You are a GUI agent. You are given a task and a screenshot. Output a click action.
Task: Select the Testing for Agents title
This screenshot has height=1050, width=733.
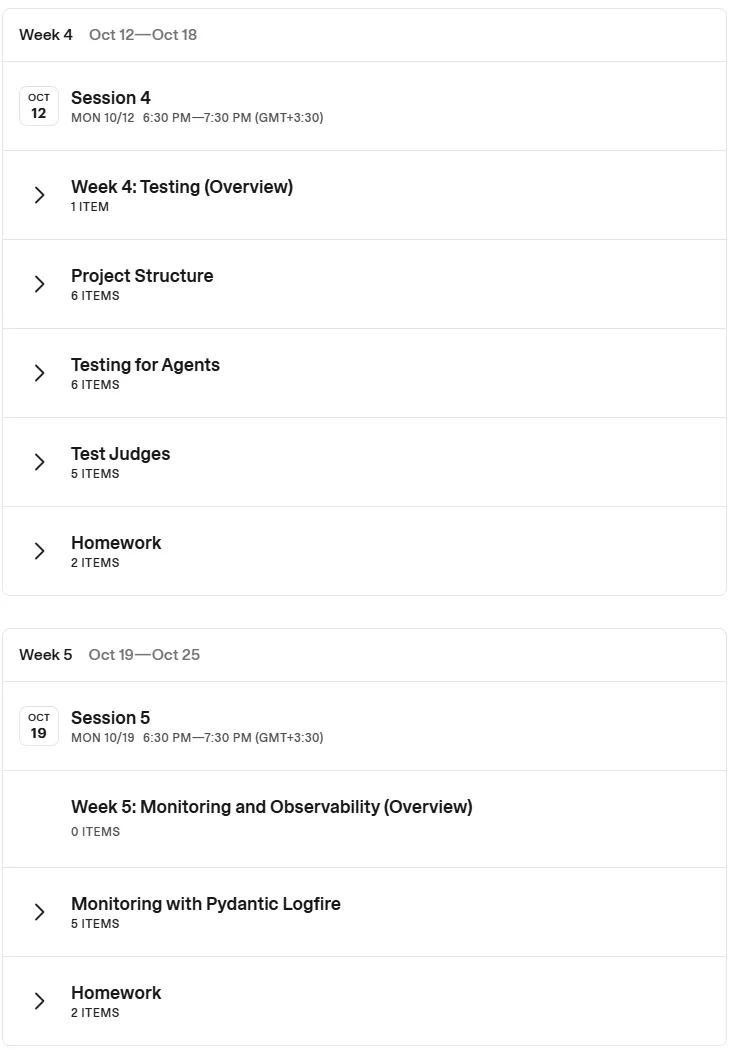[145, 365]
